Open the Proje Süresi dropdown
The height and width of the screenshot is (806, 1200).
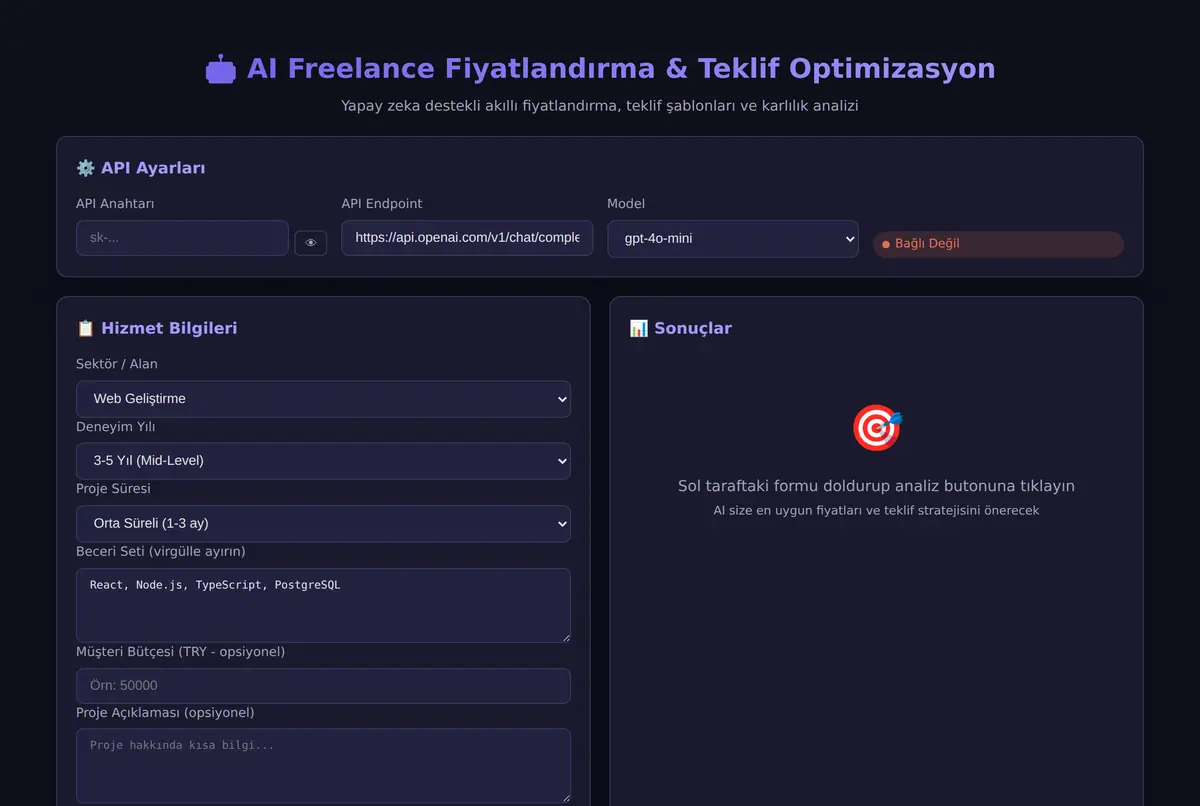(x=323, y=523)
